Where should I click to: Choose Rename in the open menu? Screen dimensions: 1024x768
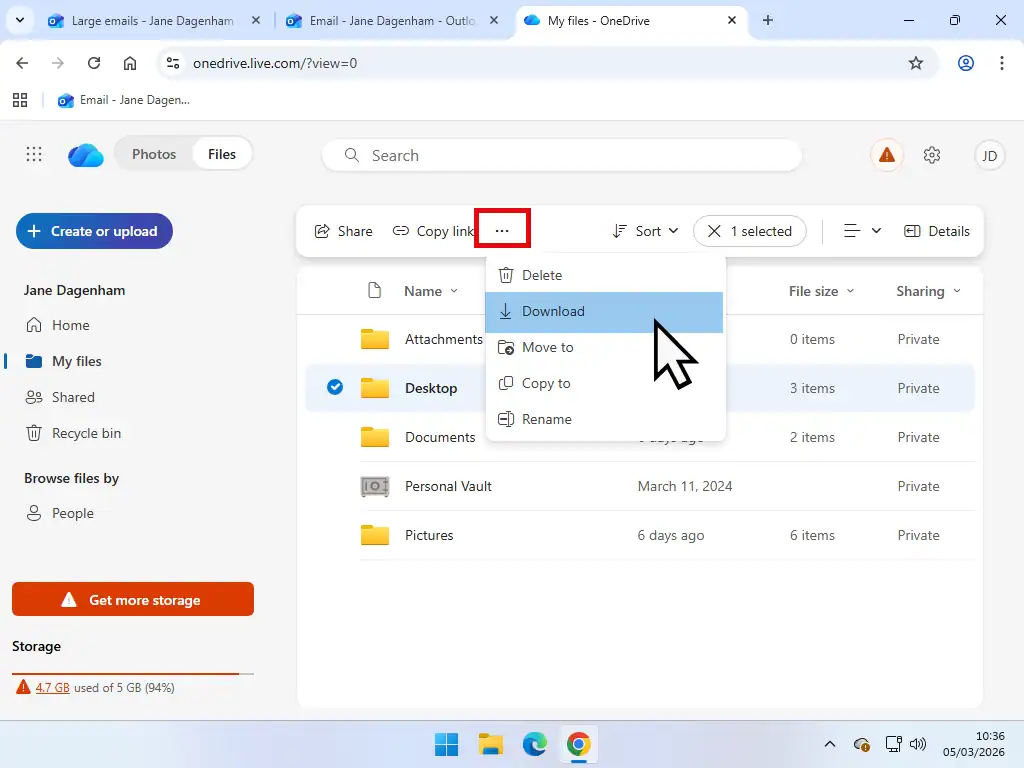[546, 419]
